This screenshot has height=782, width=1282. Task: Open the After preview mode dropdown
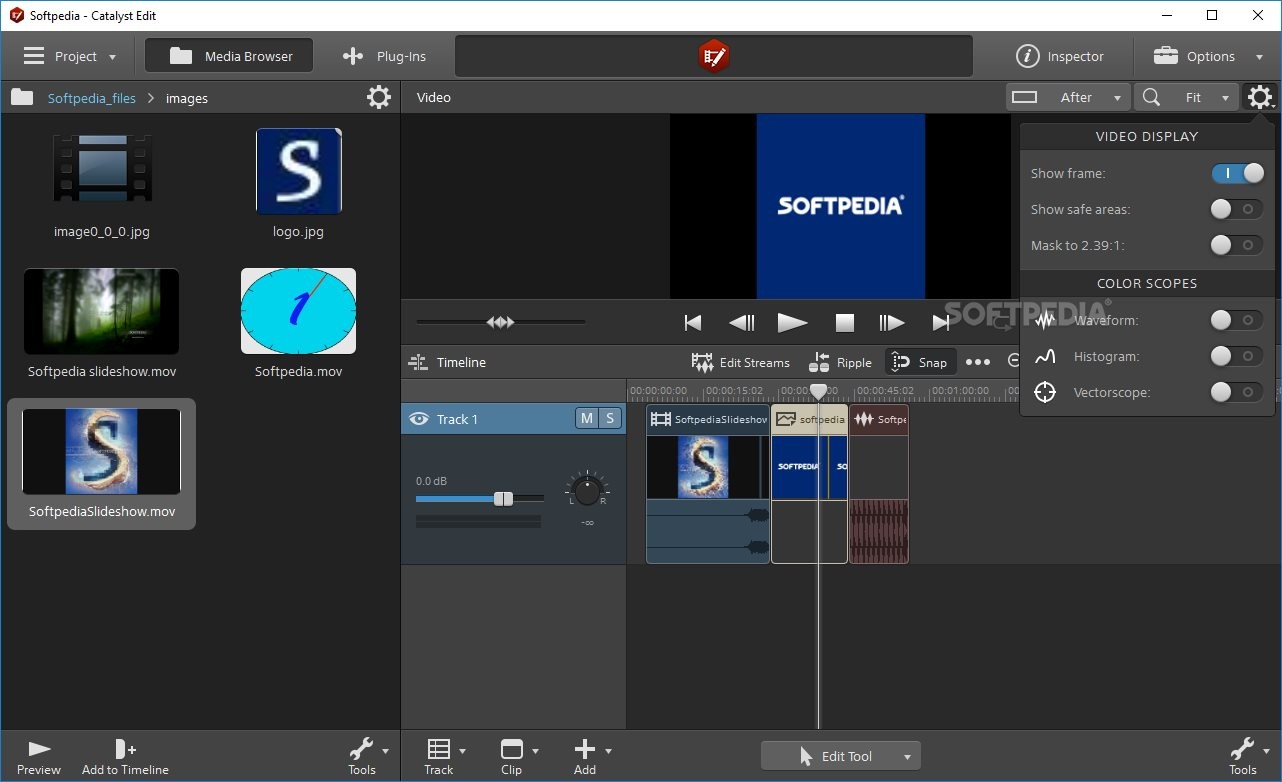(1068, 97)
